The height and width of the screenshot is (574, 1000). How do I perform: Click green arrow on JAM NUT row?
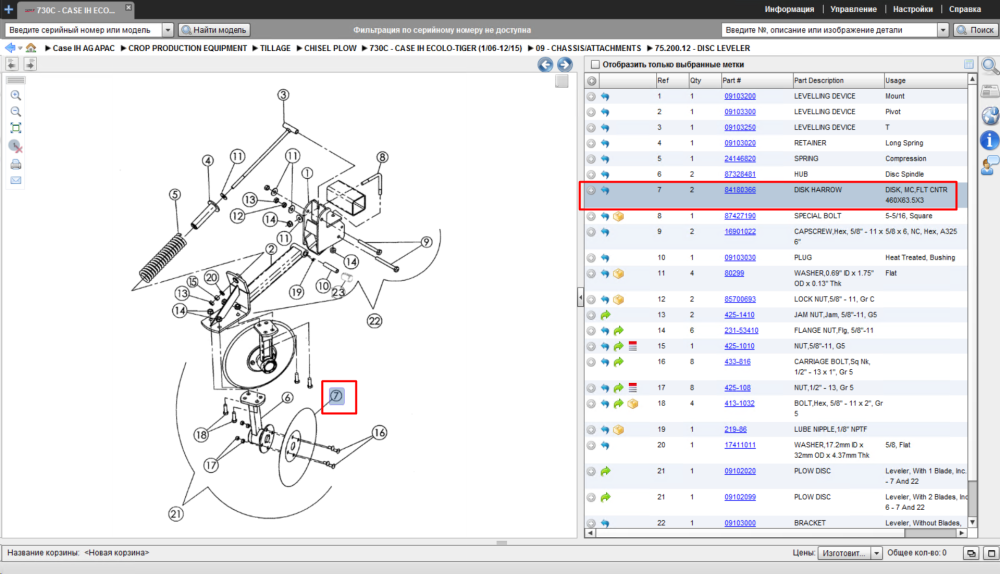[605, 315]
